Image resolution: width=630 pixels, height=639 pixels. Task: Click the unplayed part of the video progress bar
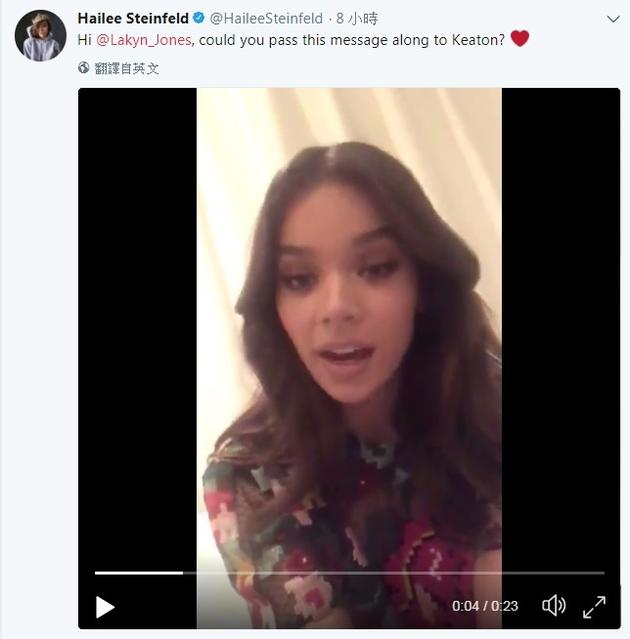pos(400,573)
